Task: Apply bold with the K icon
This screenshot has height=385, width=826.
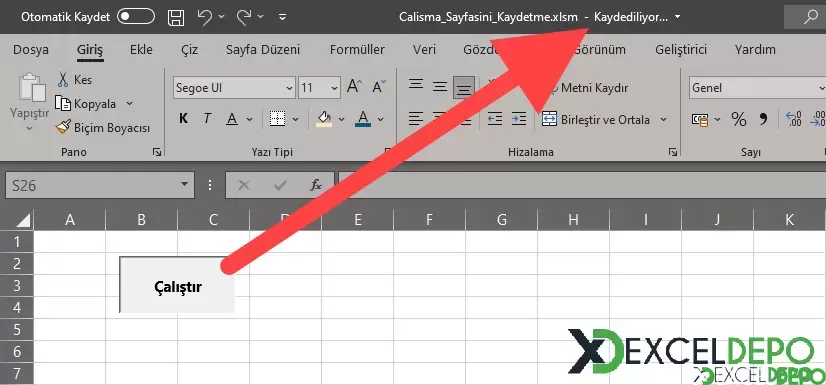Action: pyautogui.click(x=183, y=119)
